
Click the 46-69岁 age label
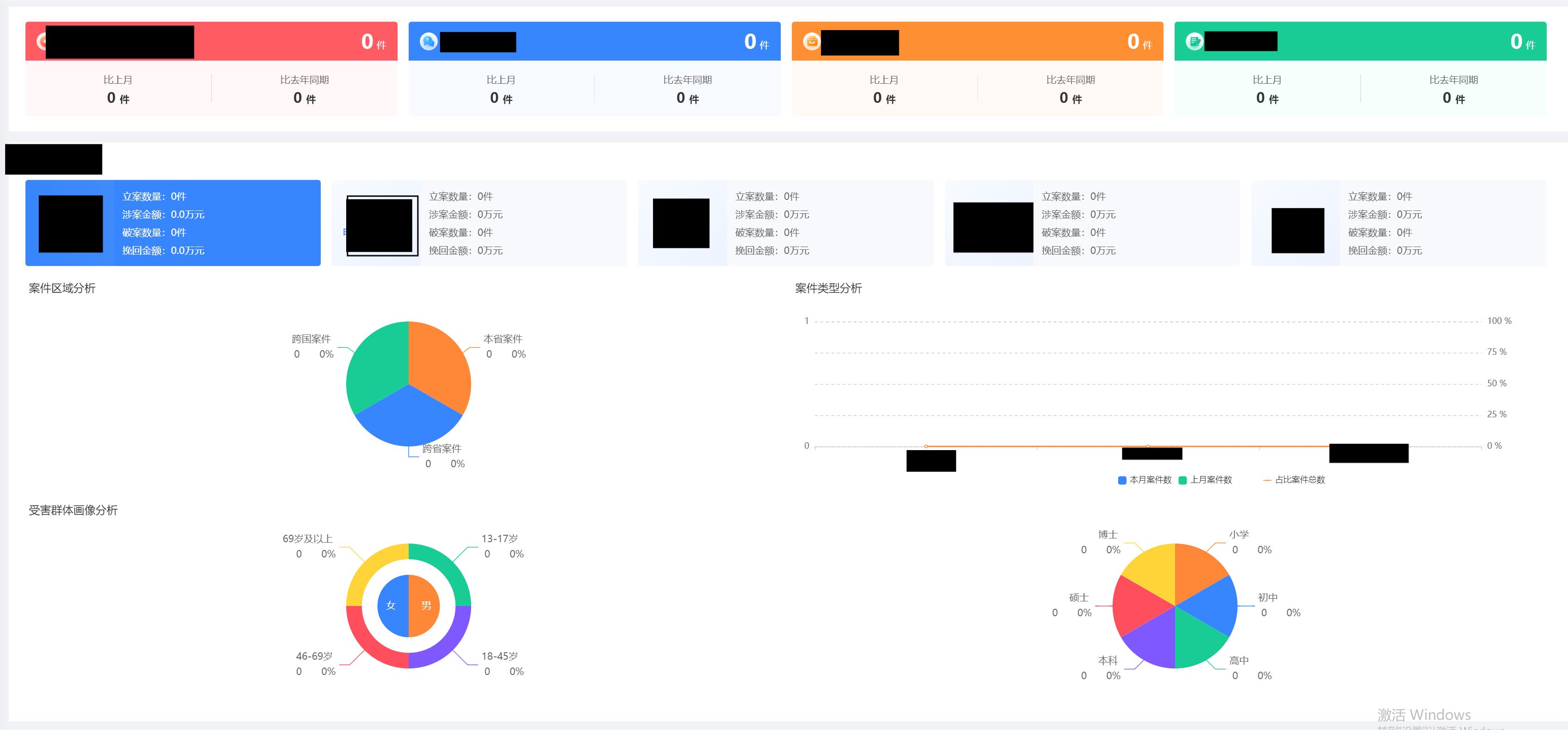click(314, 656)
